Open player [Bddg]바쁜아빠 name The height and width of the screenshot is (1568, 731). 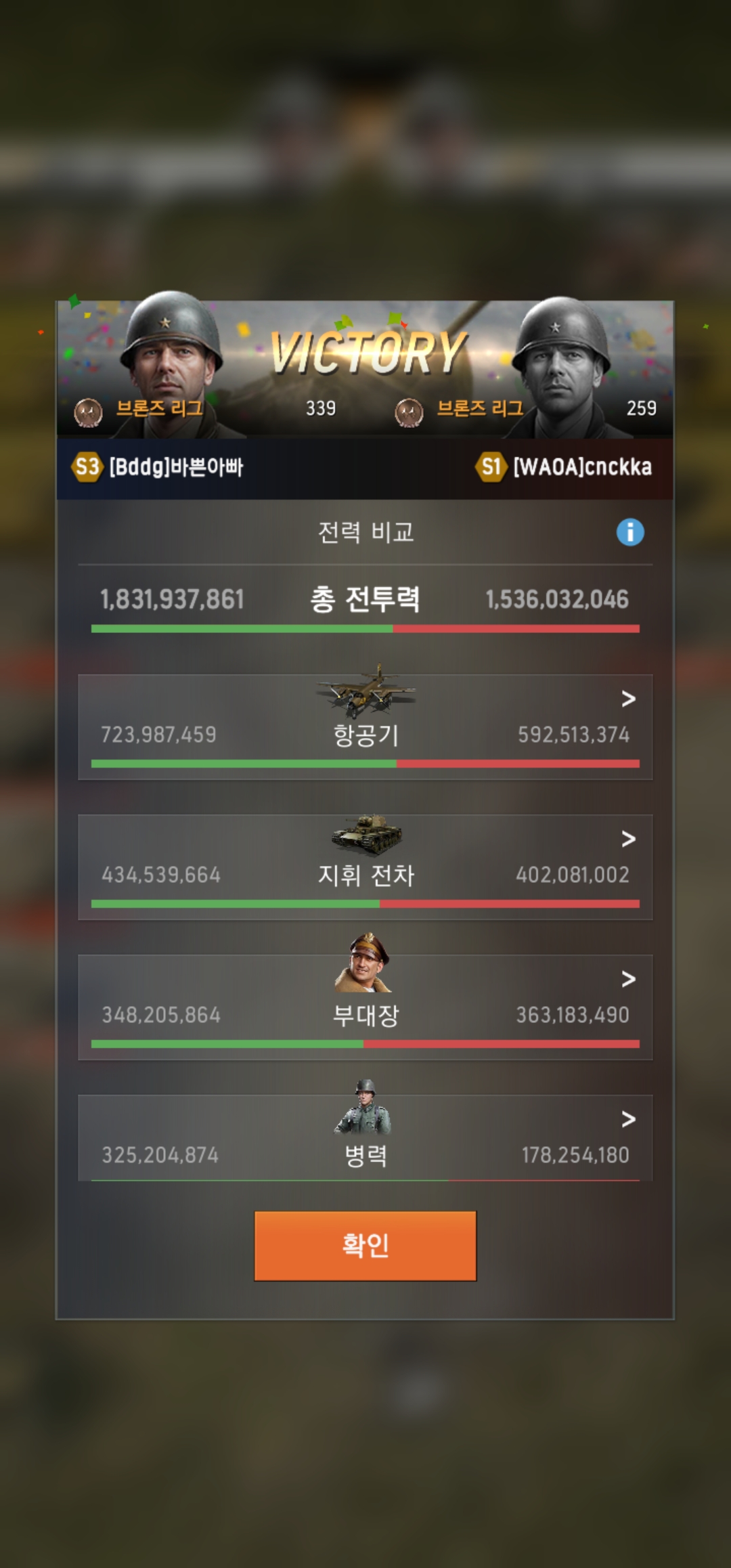point(176,467)
